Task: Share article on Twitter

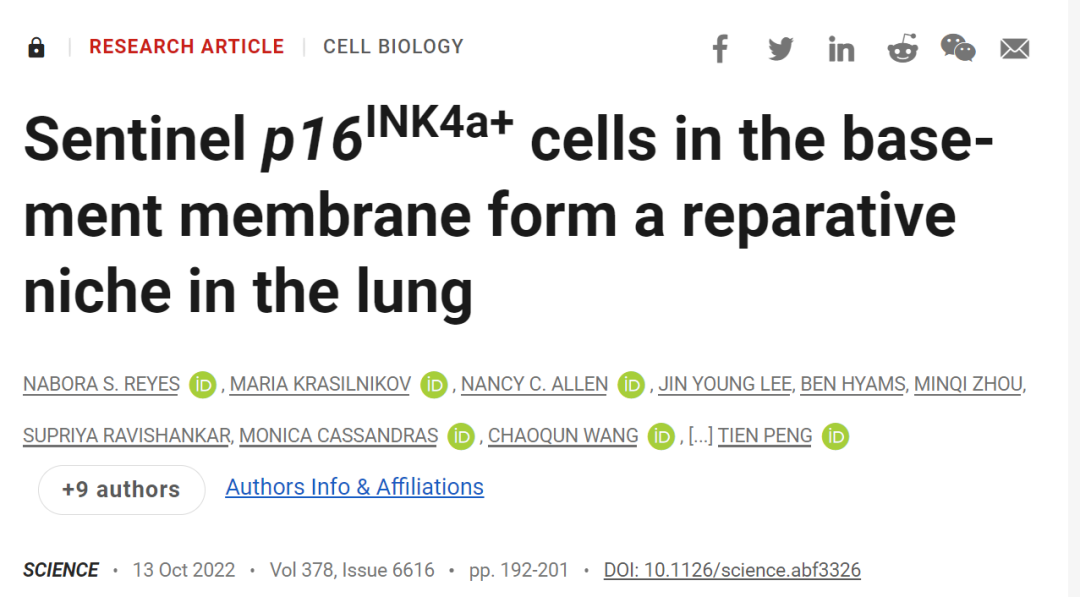Action: pos(781,48)
